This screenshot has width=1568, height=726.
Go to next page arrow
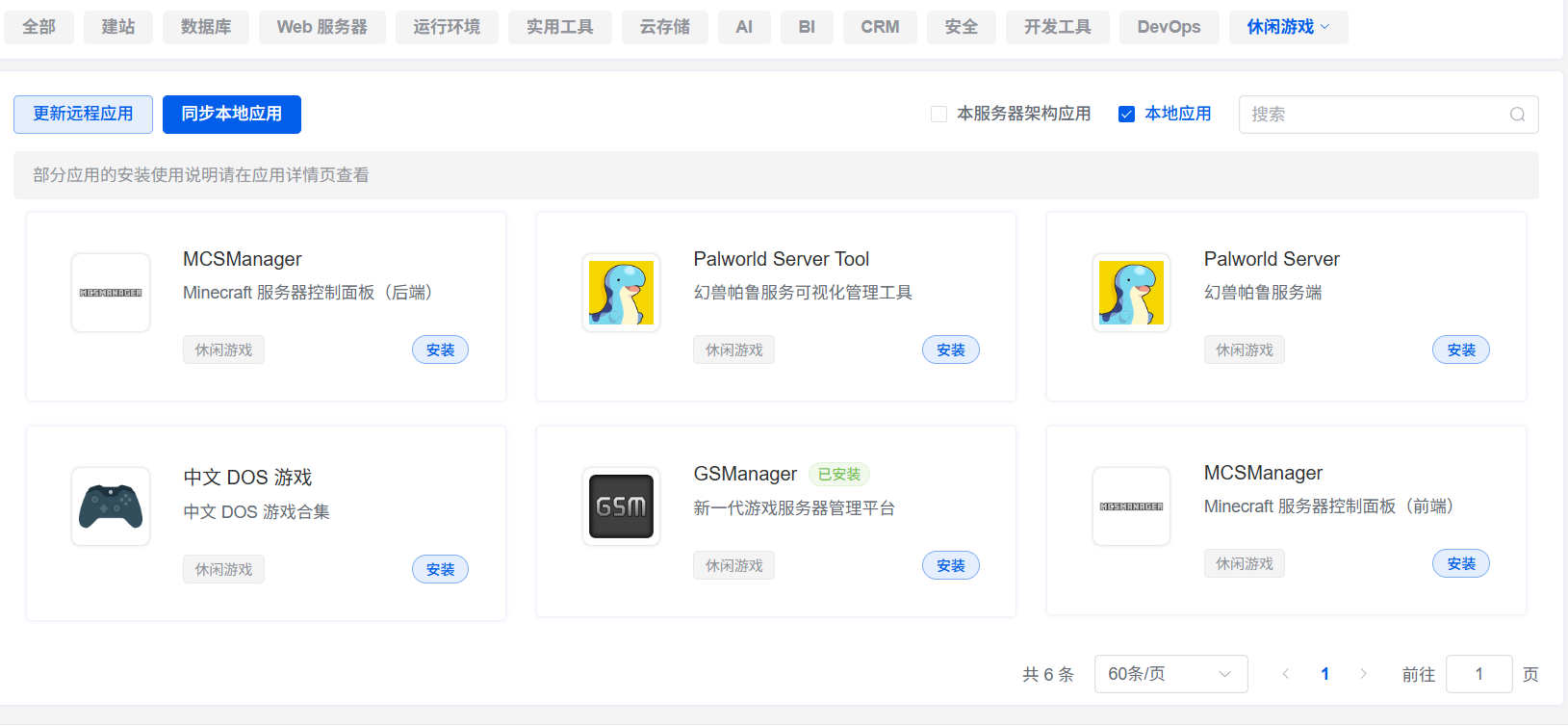tap(1363, 674)
